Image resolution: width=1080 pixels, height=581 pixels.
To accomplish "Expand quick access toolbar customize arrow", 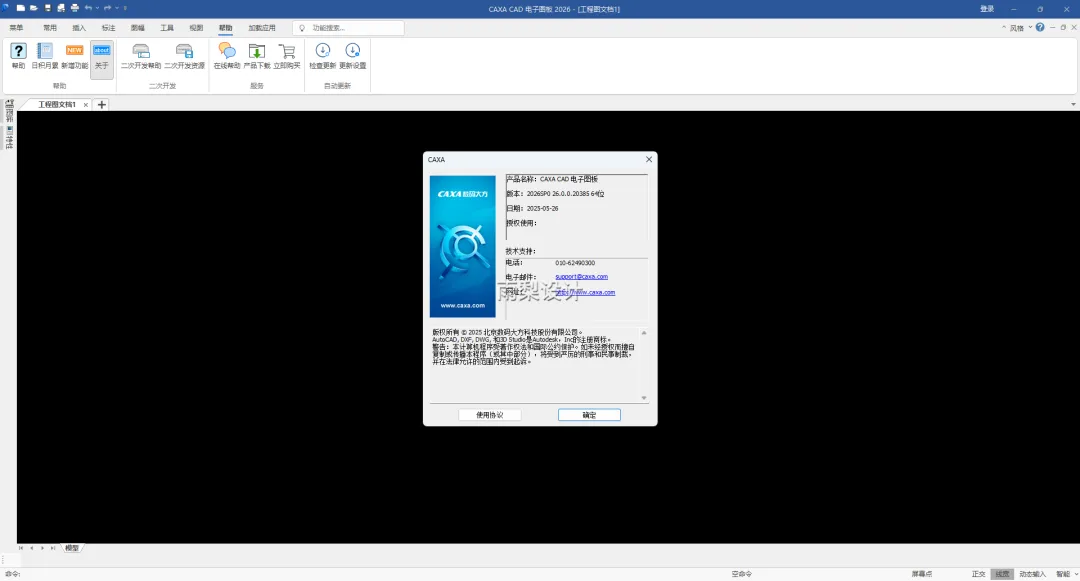I will [x=125, y=8].
